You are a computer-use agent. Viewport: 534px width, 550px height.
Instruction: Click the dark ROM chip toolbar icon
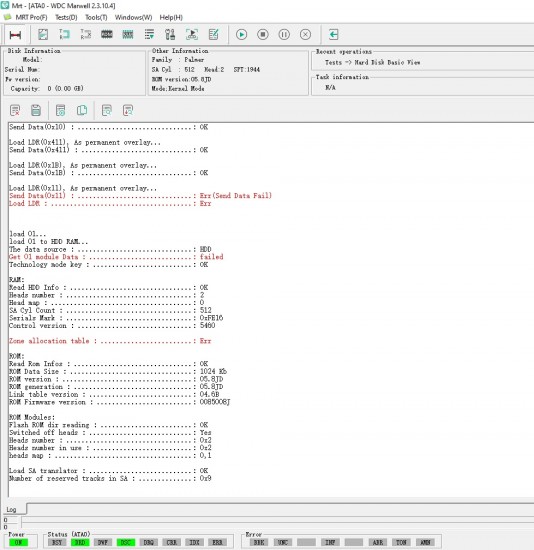pyautogui.click(x=107, y=34)
